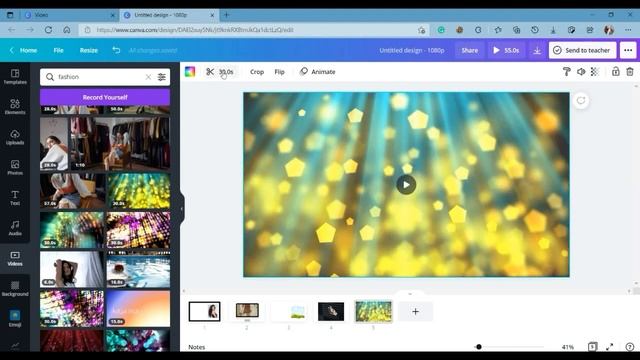The height and width of the screenshot is (360, 640).
Task: Open the browser profile avatar
Action: (609, 30)
